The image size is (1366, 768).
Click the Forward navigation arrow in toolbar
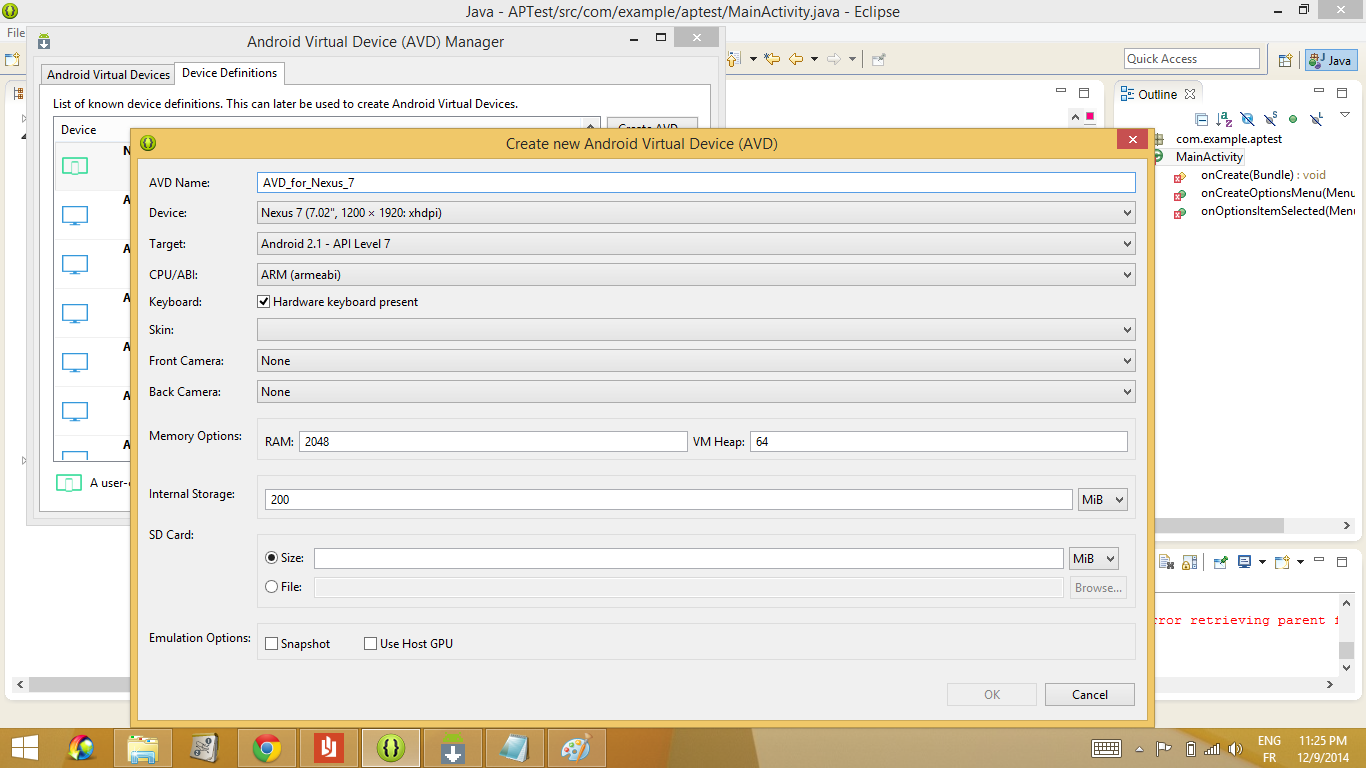coord(834,59)
